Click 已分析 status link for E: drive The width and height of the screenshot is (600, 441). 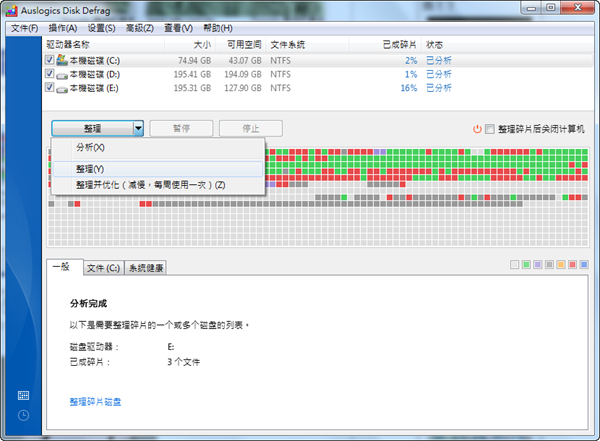click(x=439, y=88)
